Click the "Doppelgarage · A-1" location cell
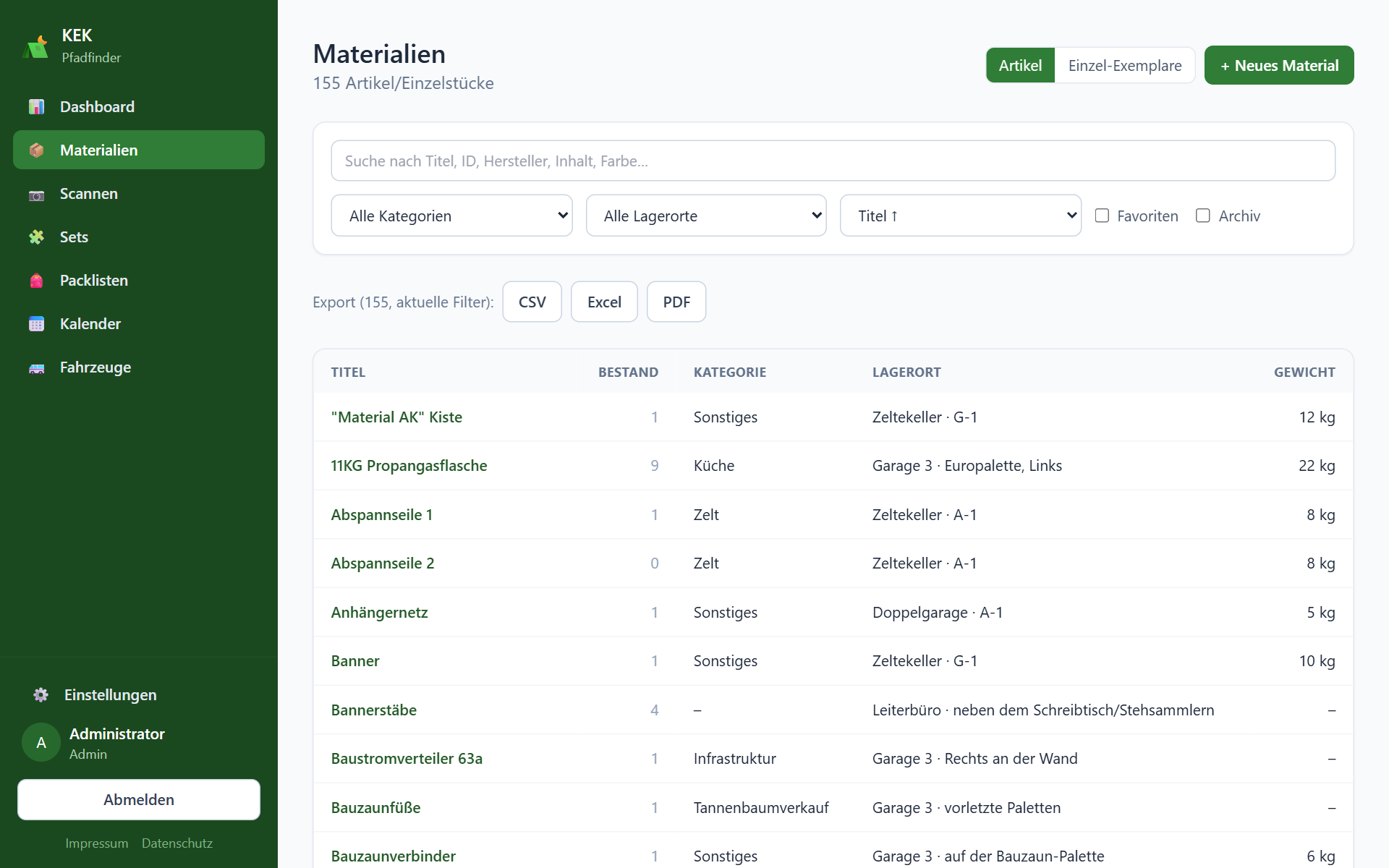Viewport: 1389px width, 868px height. pos(938,613)
